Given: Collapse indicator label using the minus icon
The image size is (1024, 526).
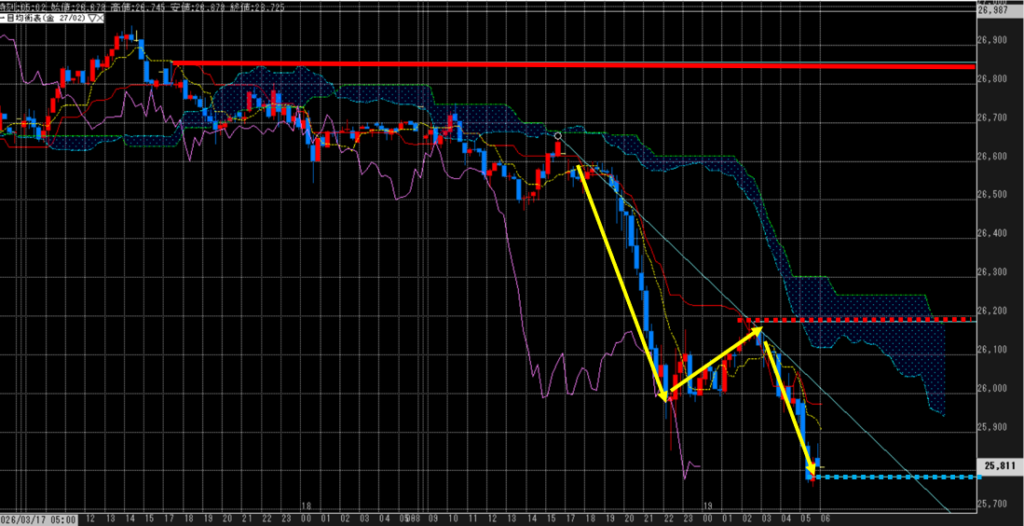Looking at the screenshot, I should pyautogui.click(x=5, y=18).
